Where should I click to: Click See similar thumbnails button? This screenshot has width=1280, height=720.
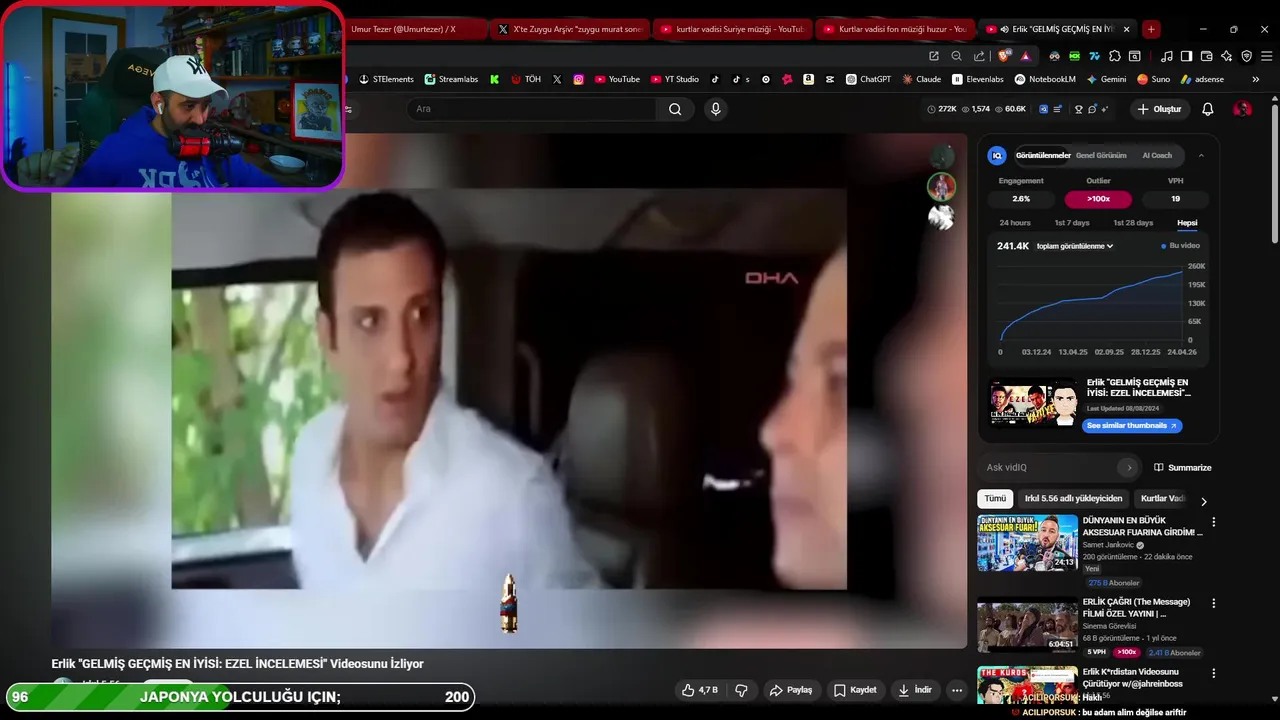pos(1132,426)
